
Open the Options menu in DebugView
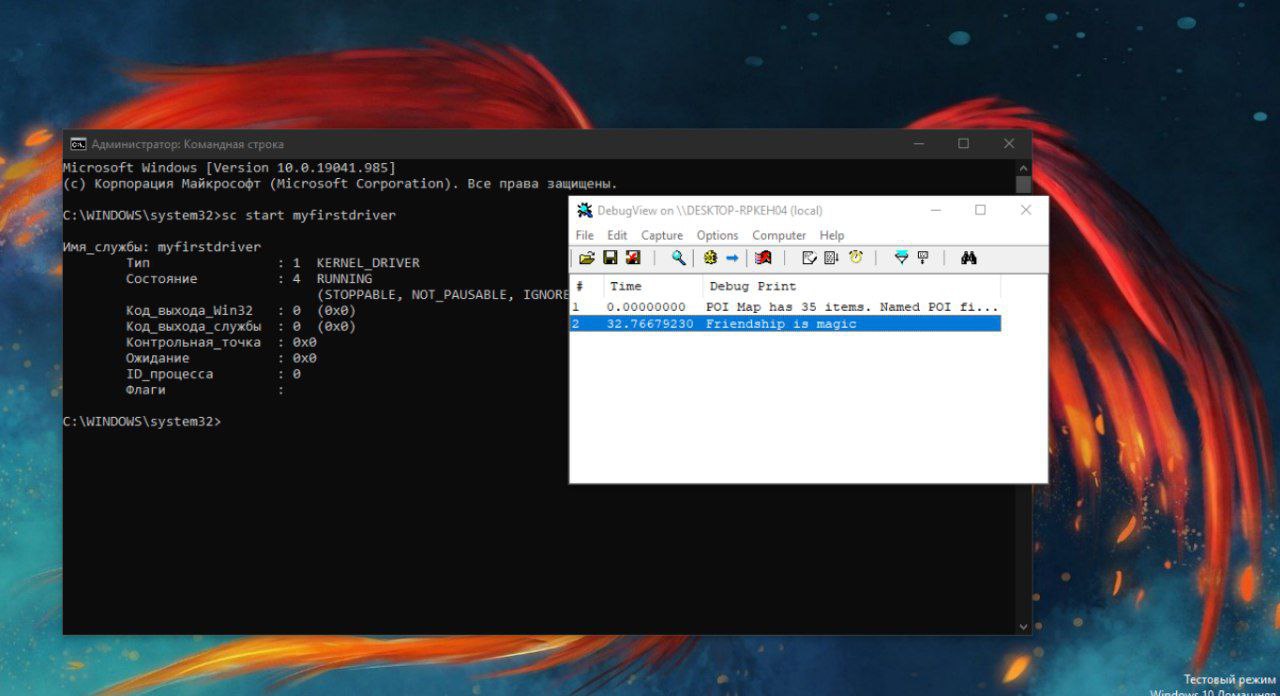click(x=717, y=235)
